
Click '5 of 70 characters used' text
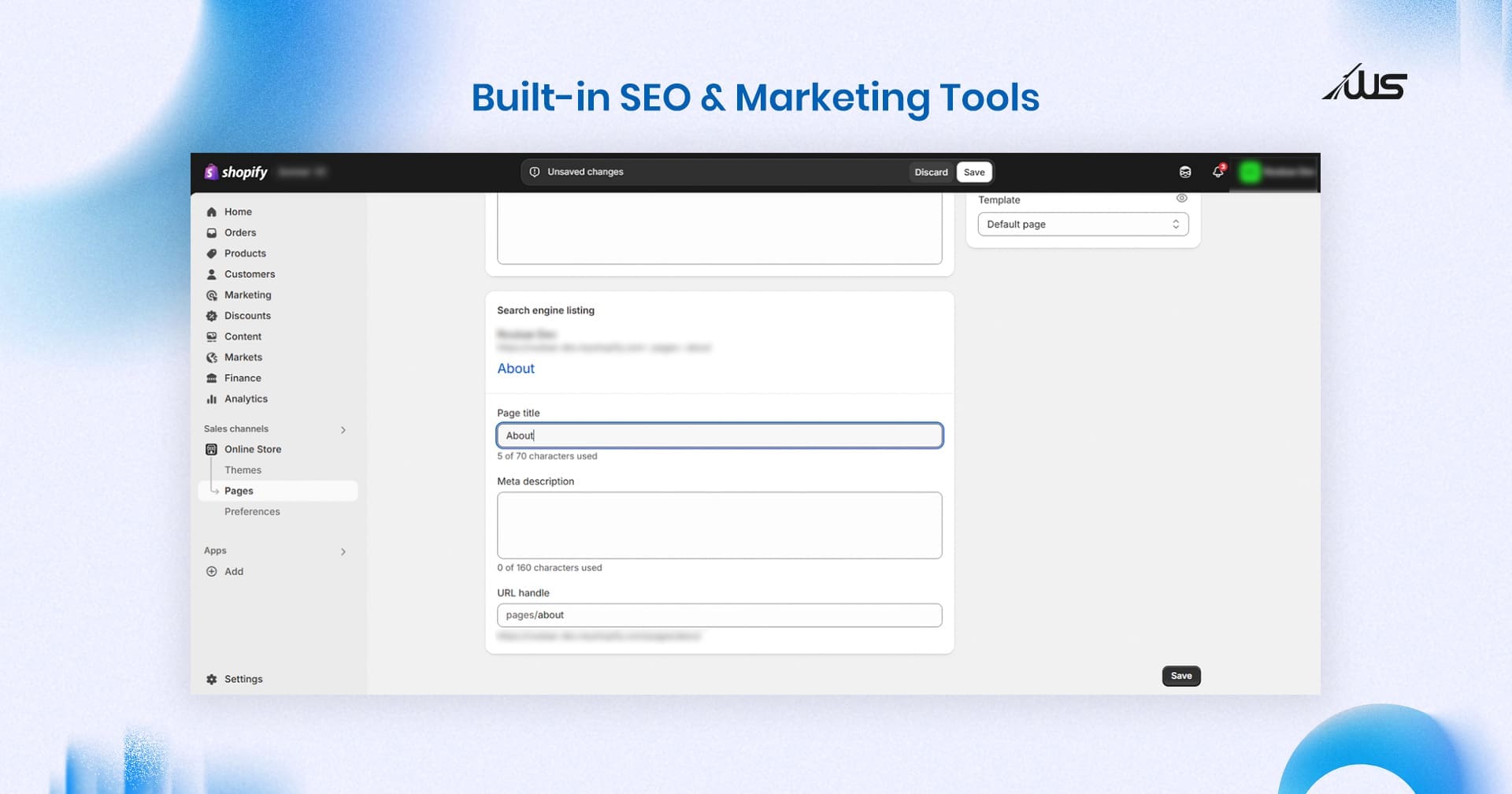click(x=547, y=456)
